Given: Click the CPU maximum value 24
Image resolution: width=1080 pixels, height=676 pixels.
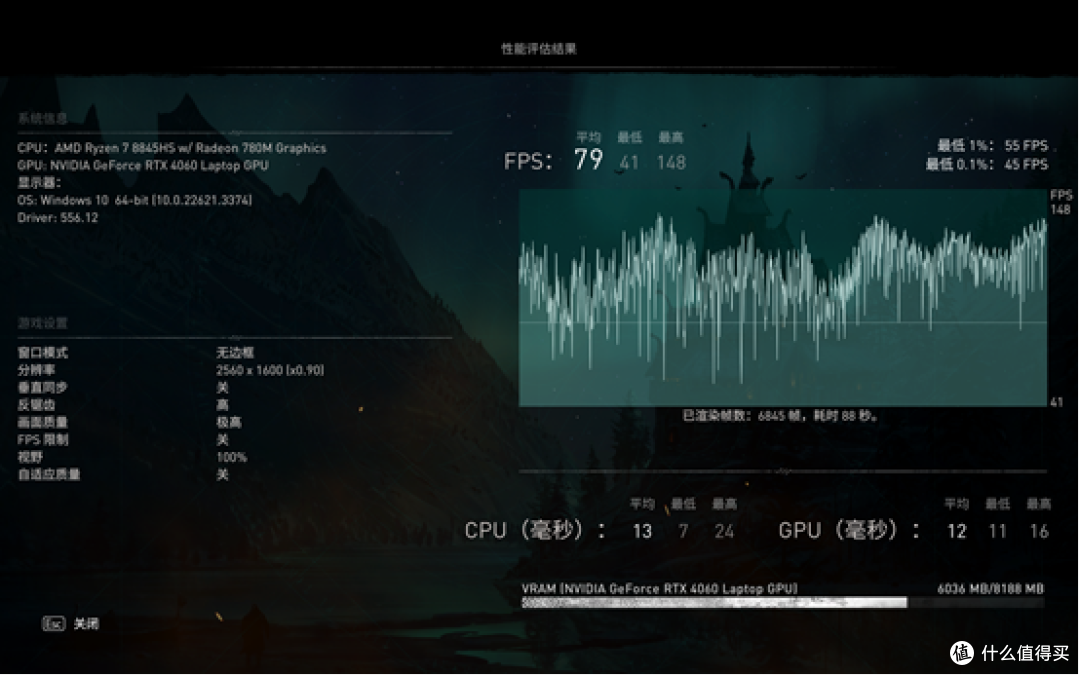Looking at the screenshot, I should click(x=724, y=531).
